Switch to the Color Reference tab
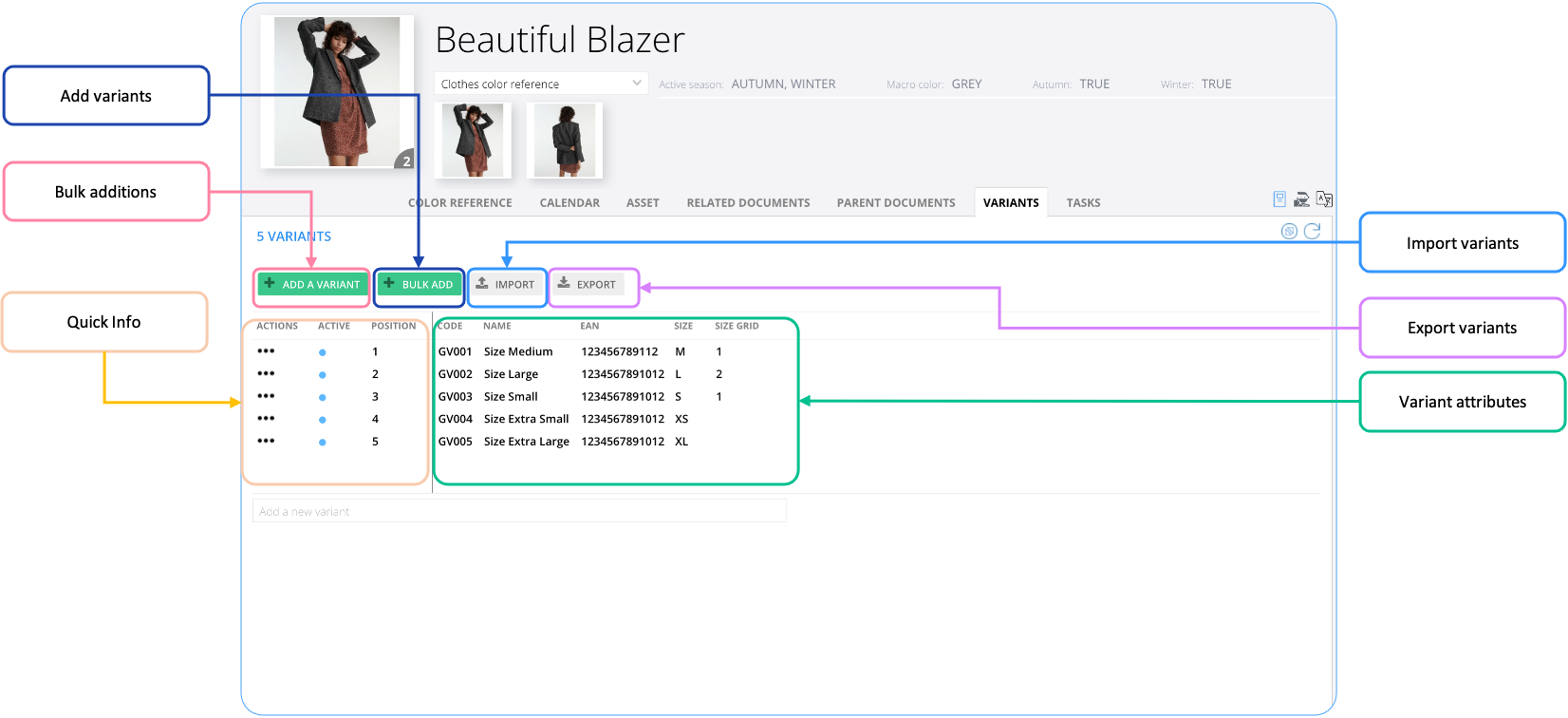Viewport: 1568px width, 718px height. tap(460, 203)
